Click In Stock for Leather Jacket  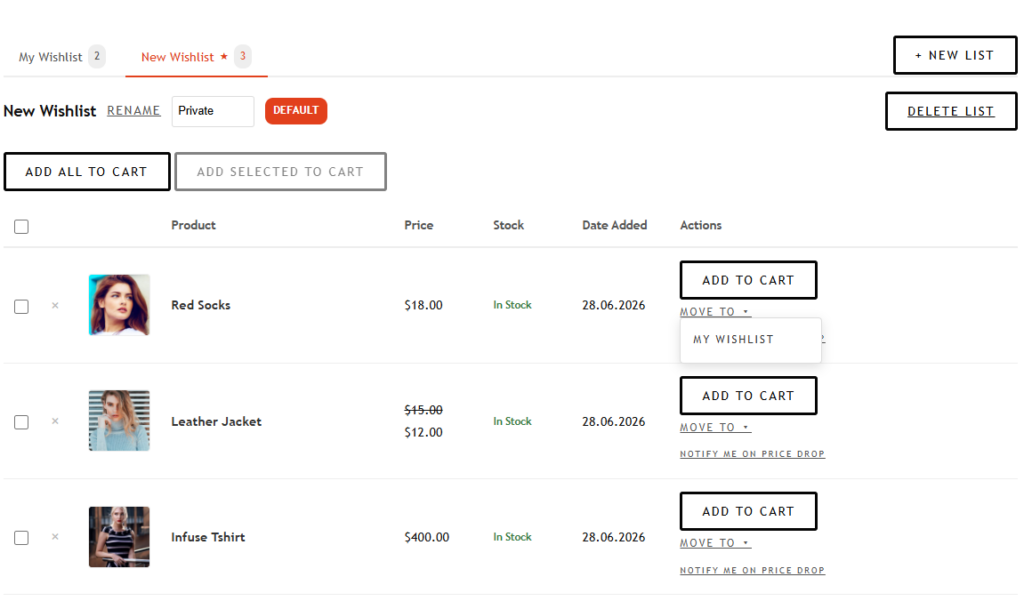click(513, 421)
